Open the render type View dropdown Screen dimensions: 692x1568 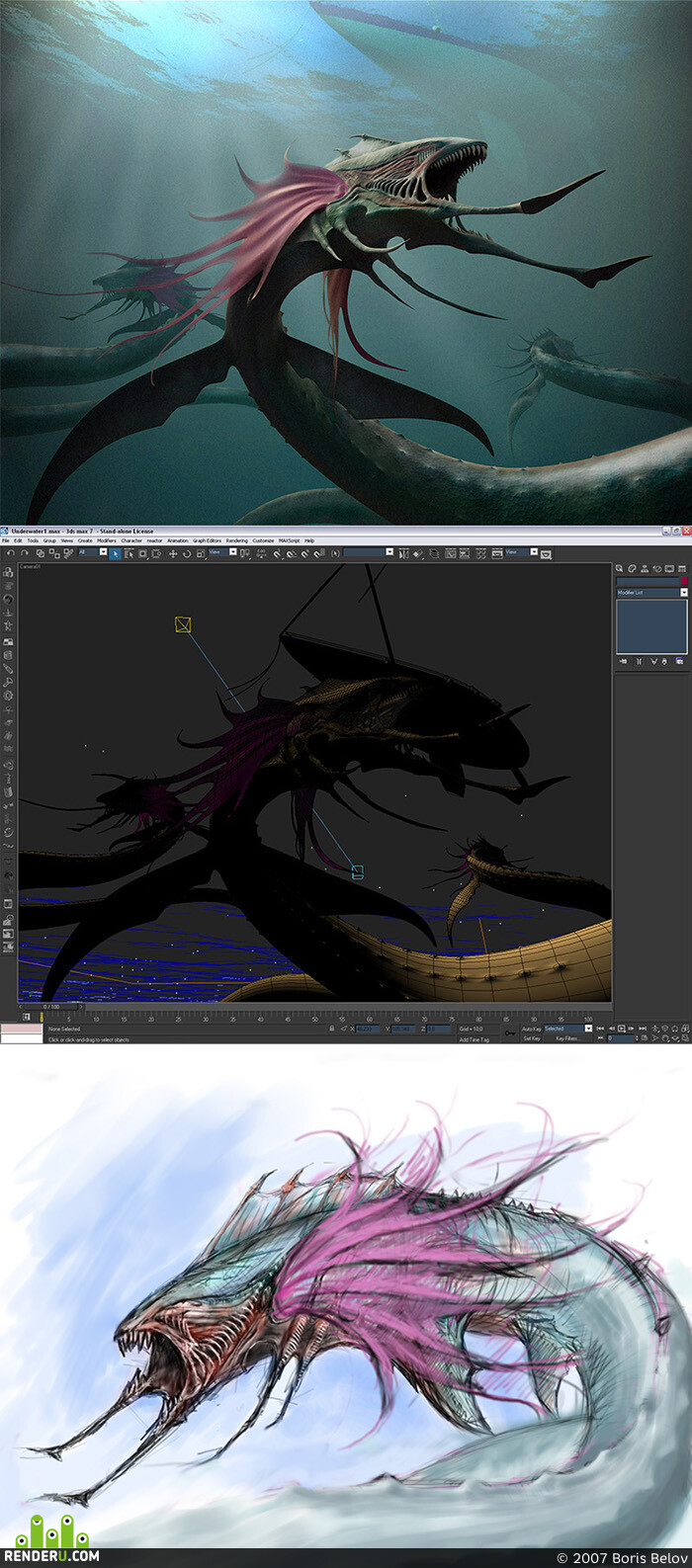(521, 551)
